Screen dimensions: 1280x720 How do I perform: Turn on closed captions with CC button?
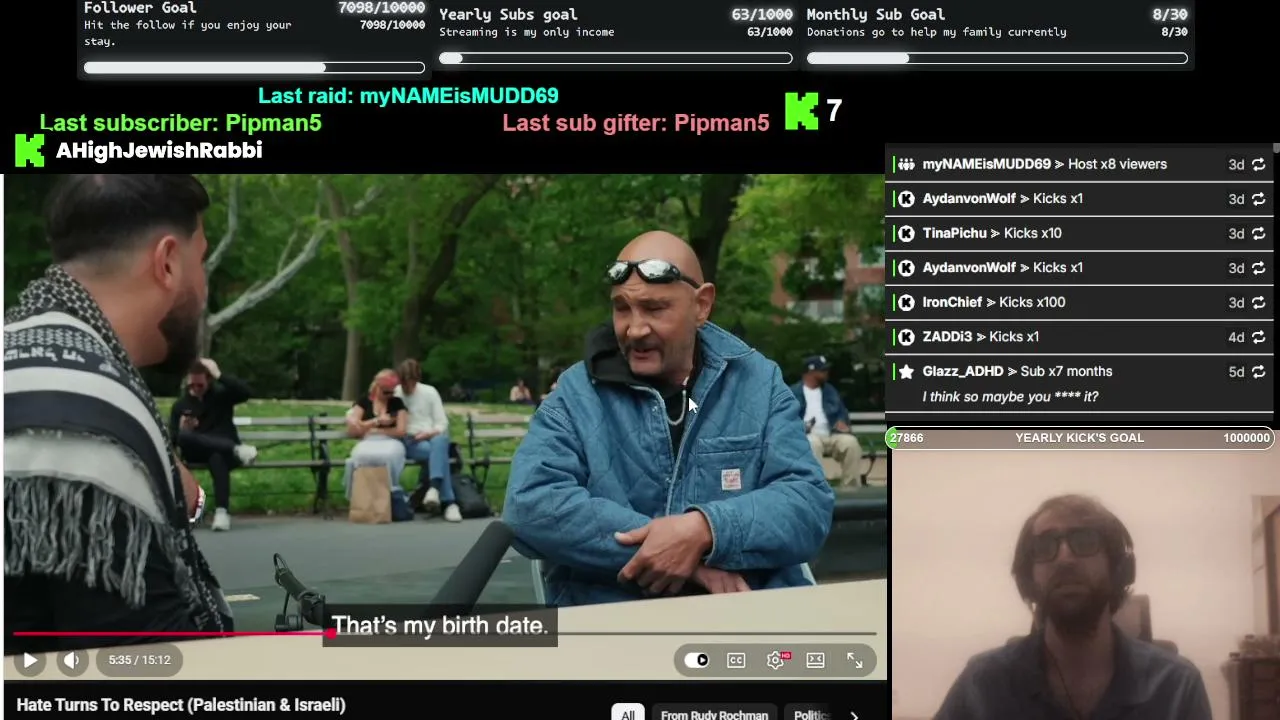(x=736, y=660)
